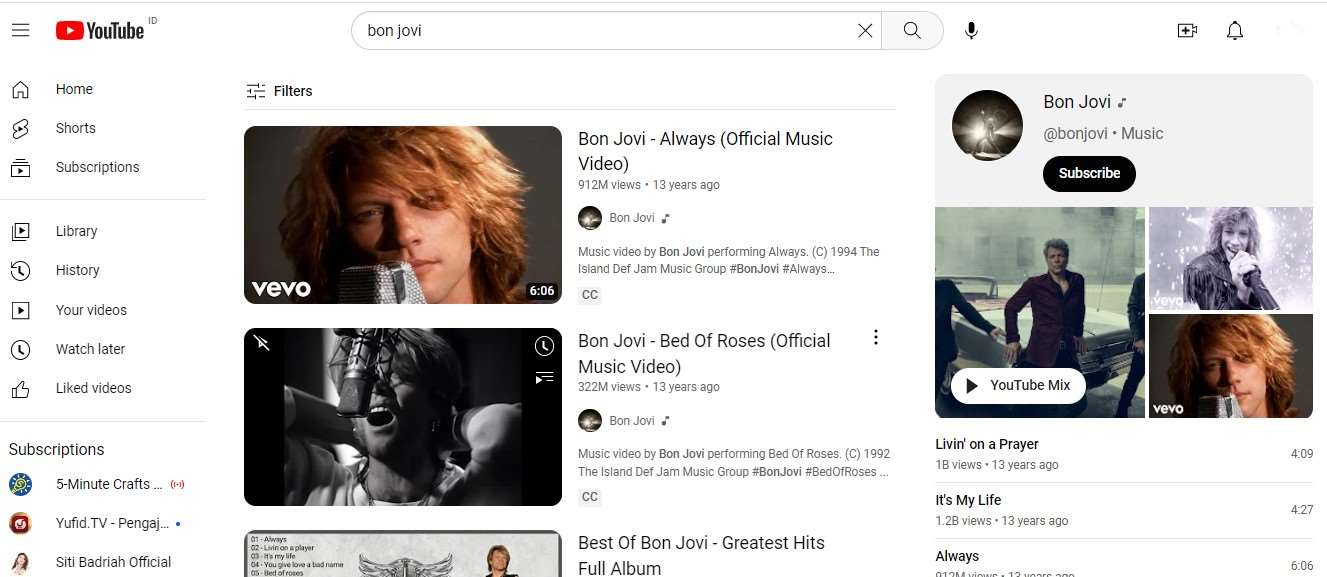Image resolution: width=1327 pixels, height=577 pixels.
Task: Click the Yufid.TV channel avatar
Action: [20, 523]
